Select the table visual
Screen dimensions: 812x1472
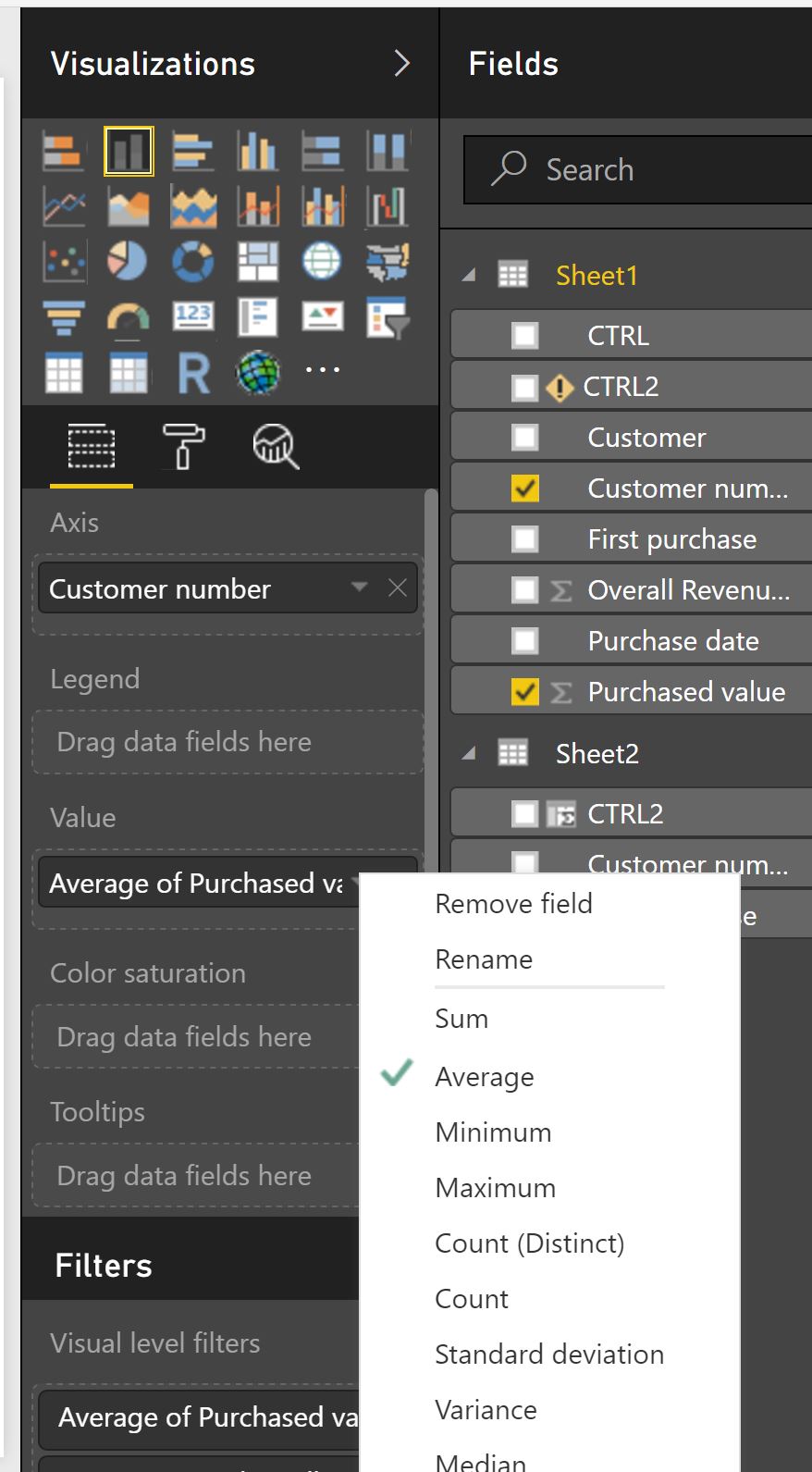coord(64,374)
